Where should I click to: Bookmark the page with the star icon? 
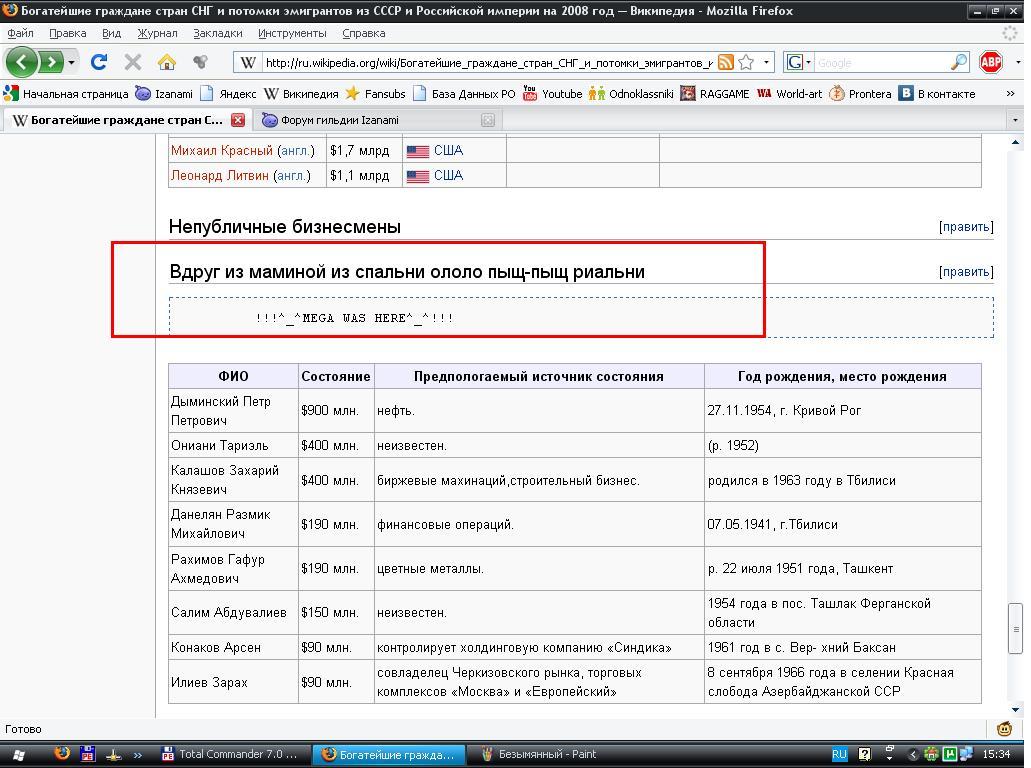[x=746, y=62]
